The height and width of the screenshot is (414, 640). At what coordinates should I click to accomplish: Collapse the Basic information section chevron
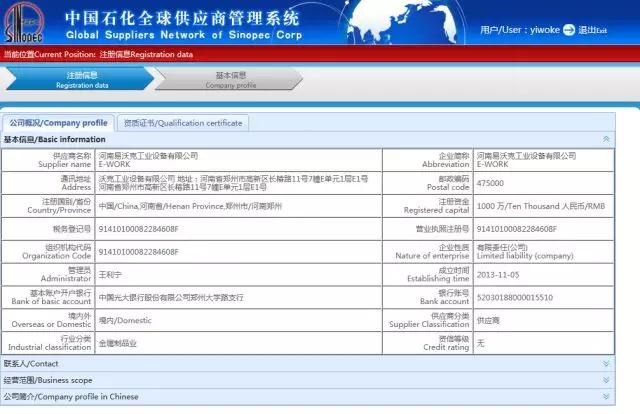coord(606,139)
